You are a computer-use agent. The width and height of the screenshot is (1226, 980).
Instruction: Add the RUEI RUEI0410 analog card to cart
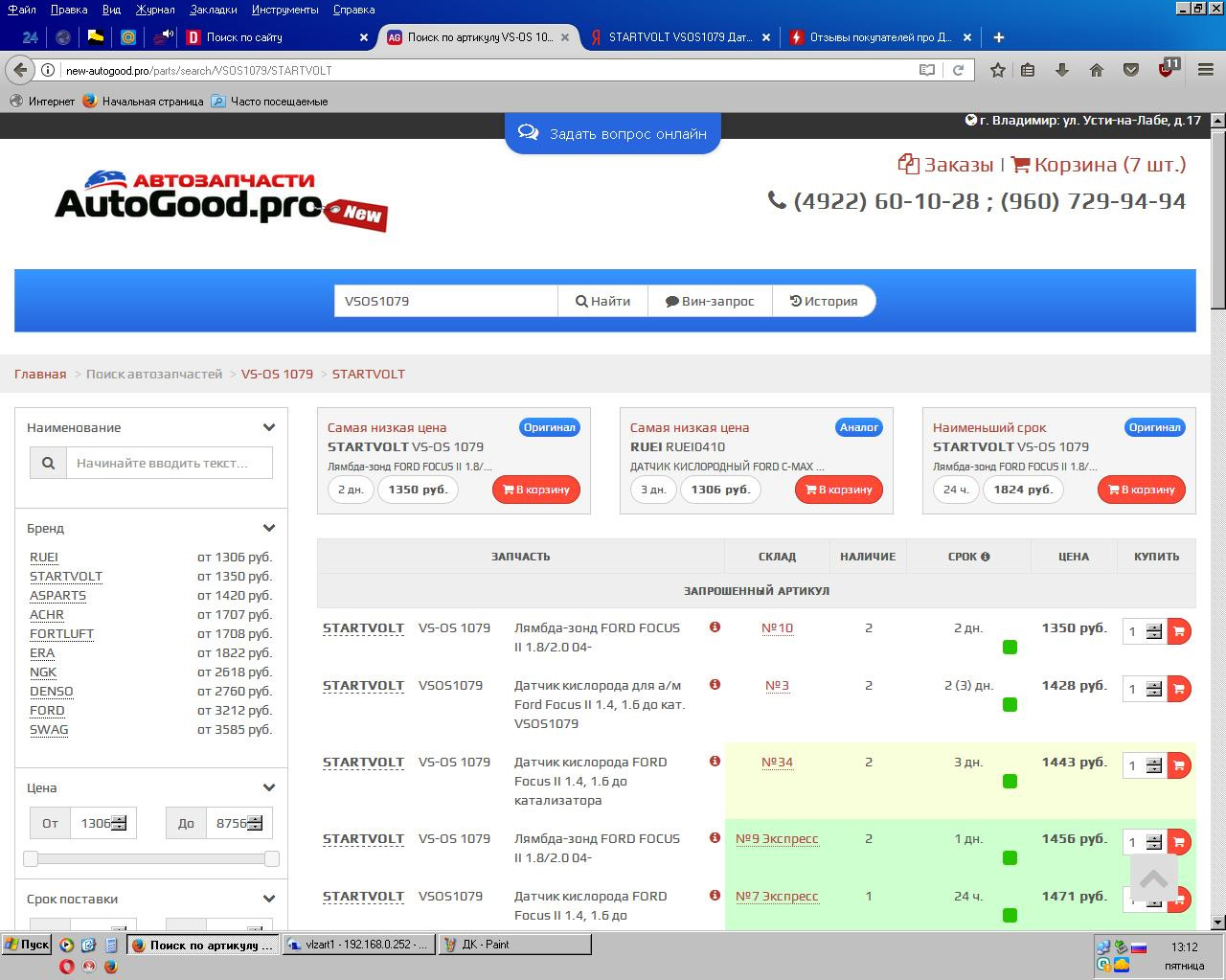(x=838, y=490)
